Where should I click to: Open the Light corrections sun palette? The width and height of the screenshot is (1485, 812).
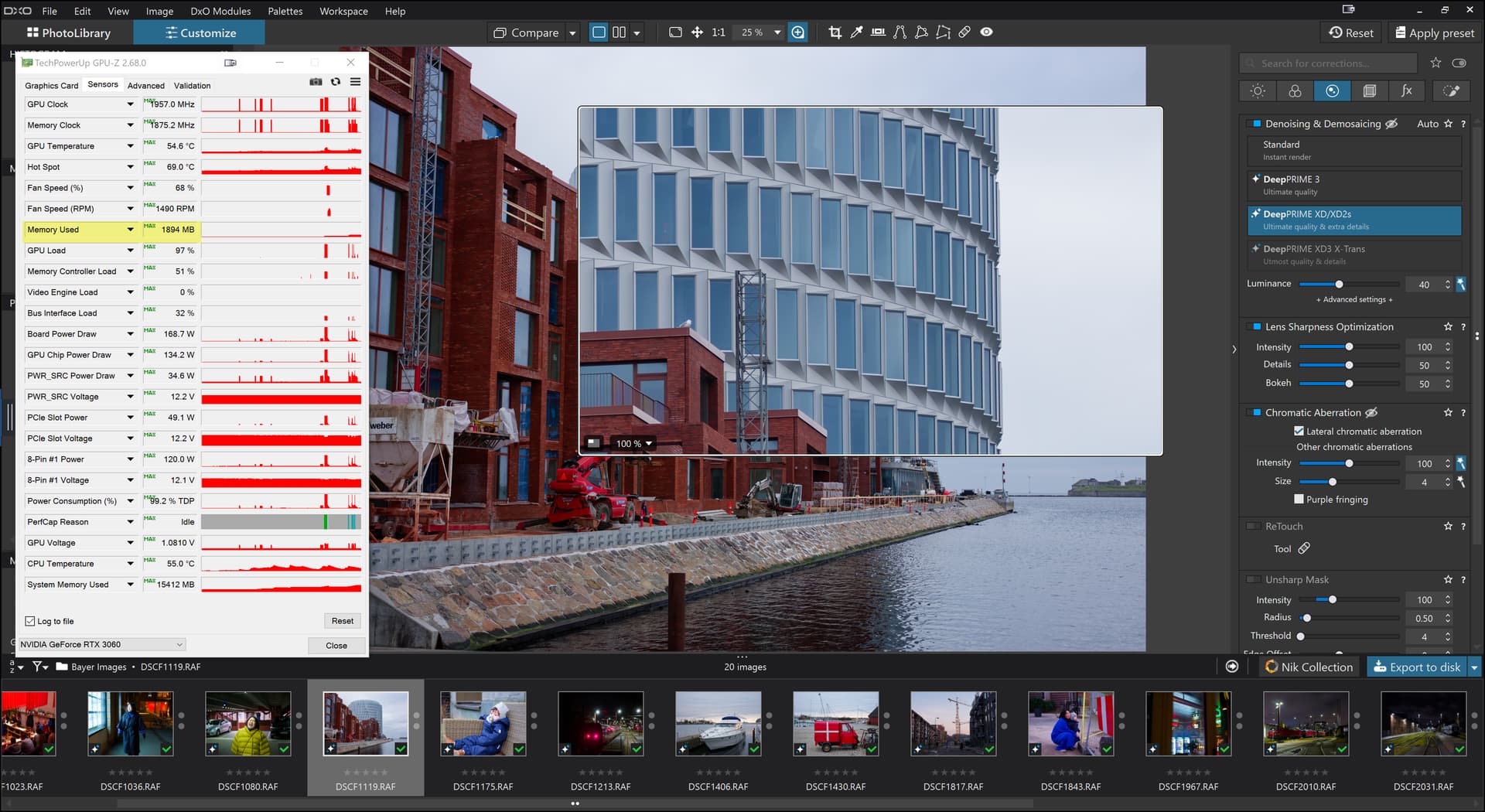(x=1258, y=91)
